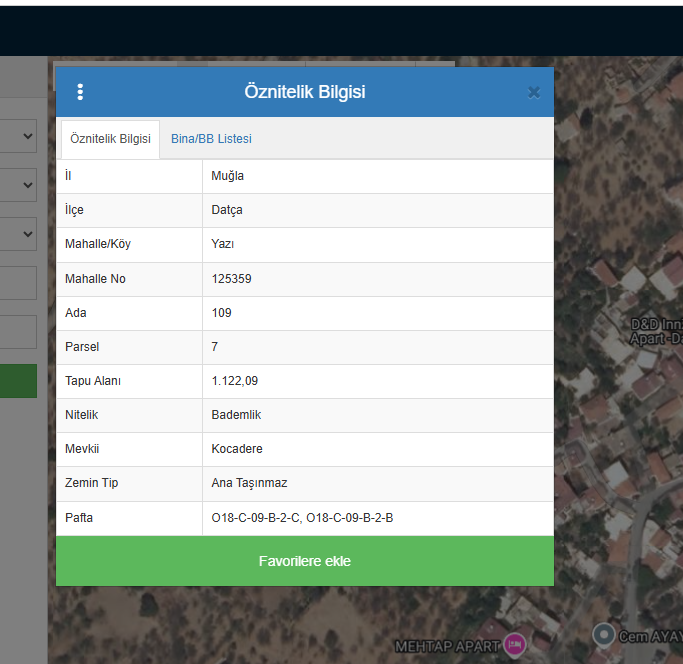The image size is (683, 664).
Task: Switch to the Öznitelik Bilgisi tab
Action: point(110,139)
